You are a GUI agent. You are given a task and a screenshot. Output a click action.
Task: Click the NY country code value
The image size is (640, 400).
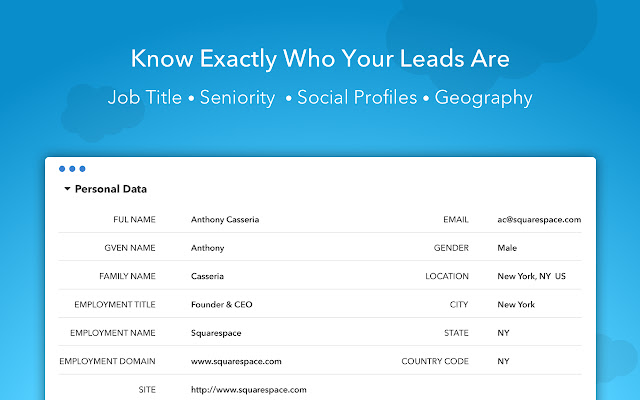[x=503, y=361]
